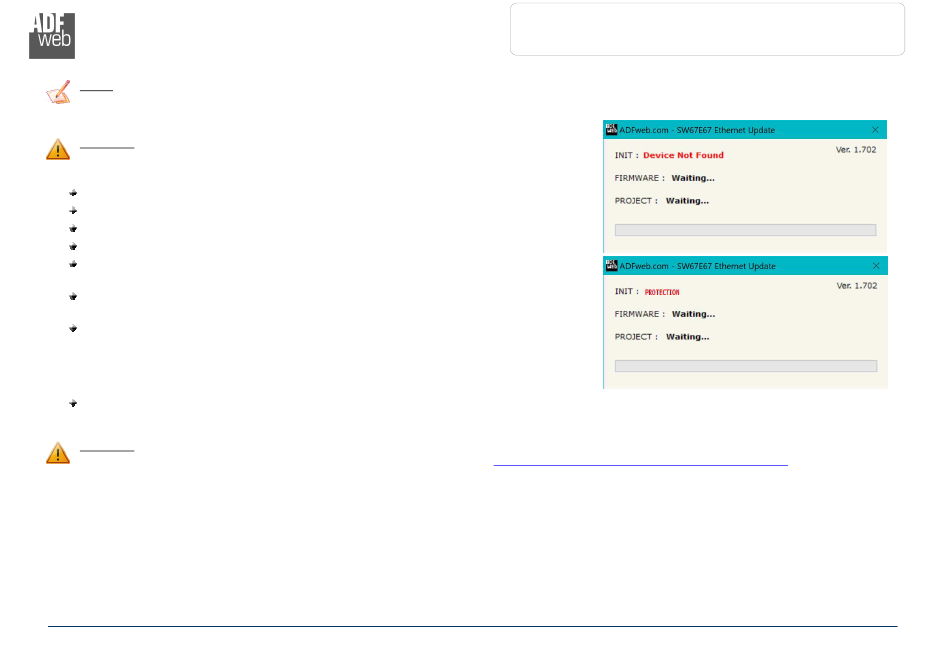Image resolution: width=950 pixels, height=659 pixels.
Task: Click FIRMWARE 'Waiting...' in upper window
Action: [693, 178]
